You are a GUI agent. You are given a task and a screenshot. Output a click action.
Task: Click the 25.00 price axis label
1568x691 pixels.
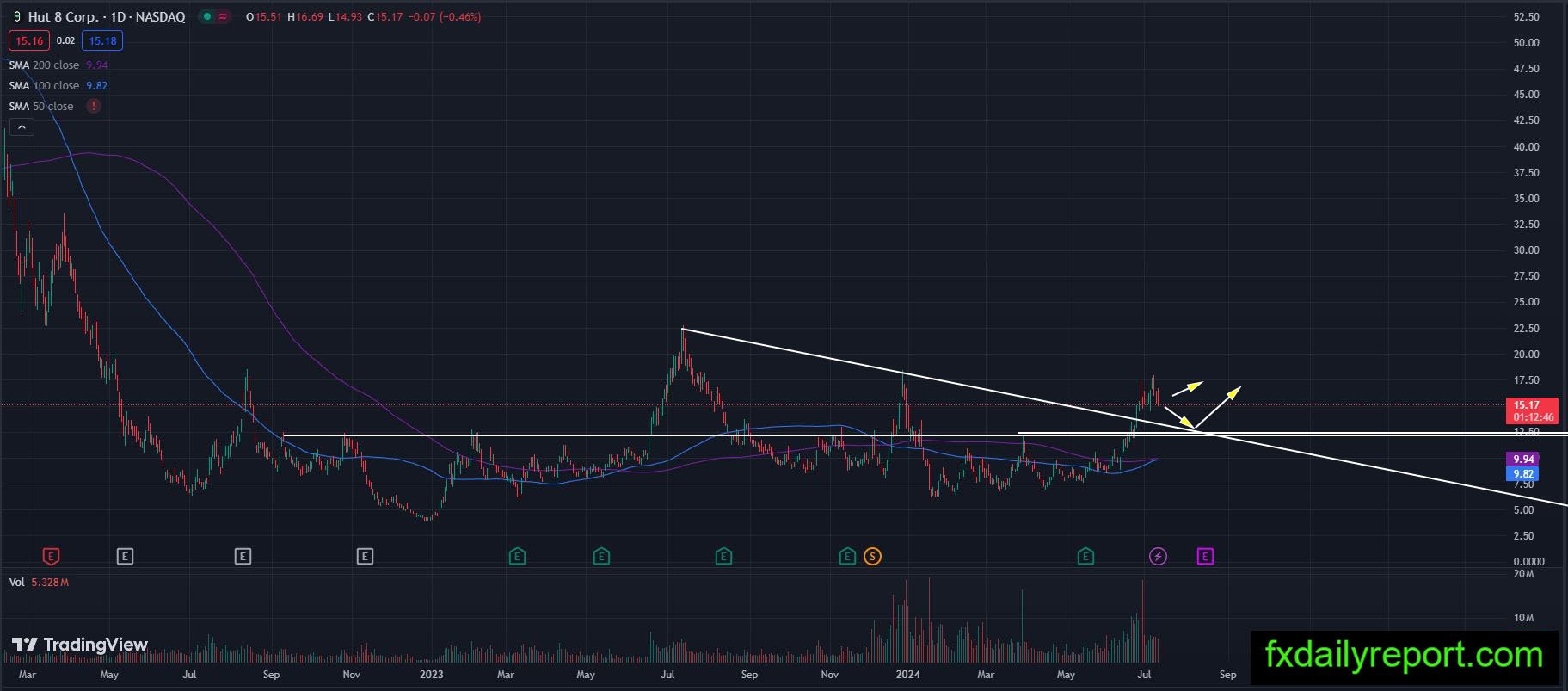[1527, 302]
